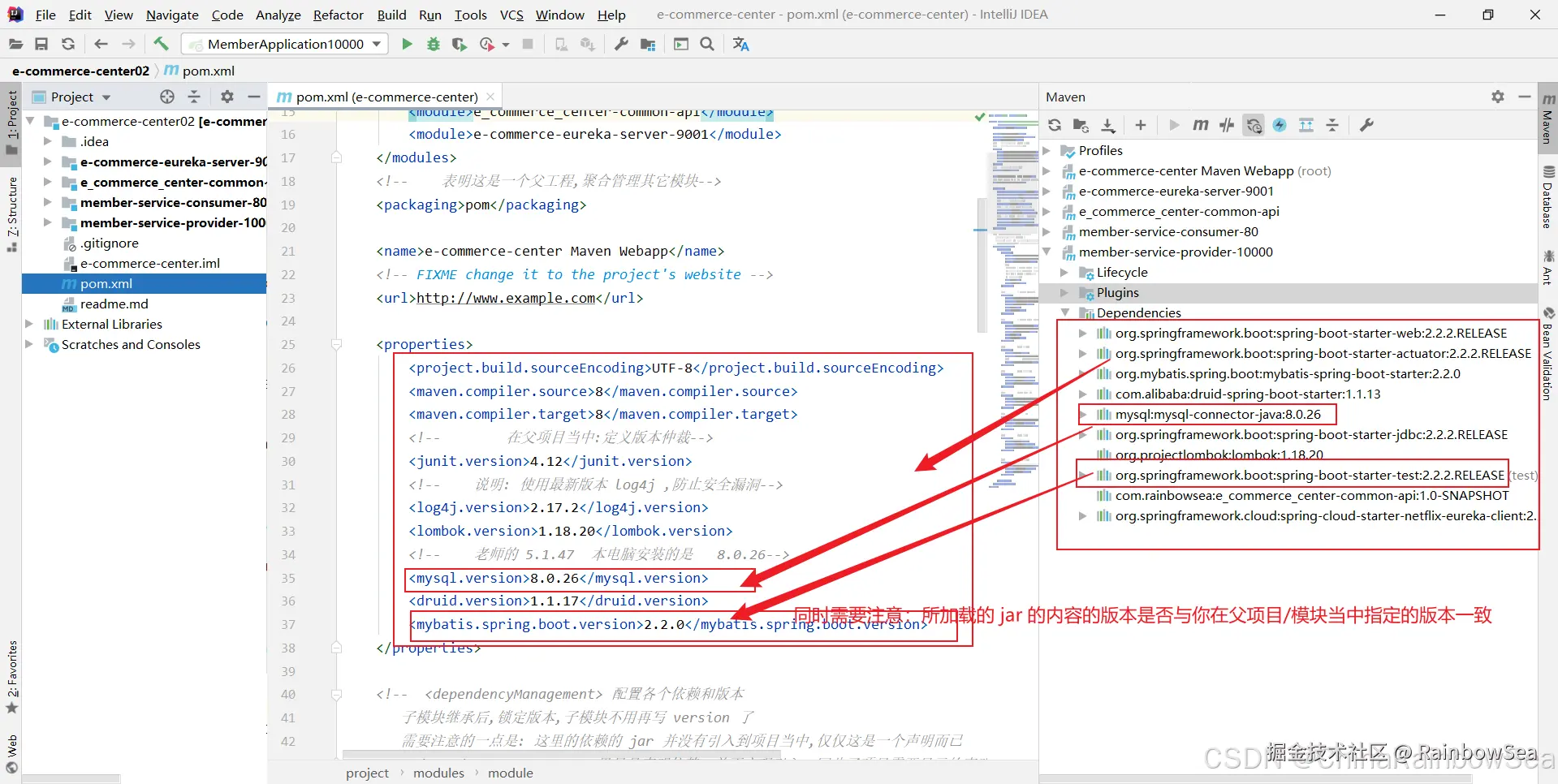Collapse all nodes in the Maven panel
Viewport: 1558px width, 784px height.
pos(1332,125)
